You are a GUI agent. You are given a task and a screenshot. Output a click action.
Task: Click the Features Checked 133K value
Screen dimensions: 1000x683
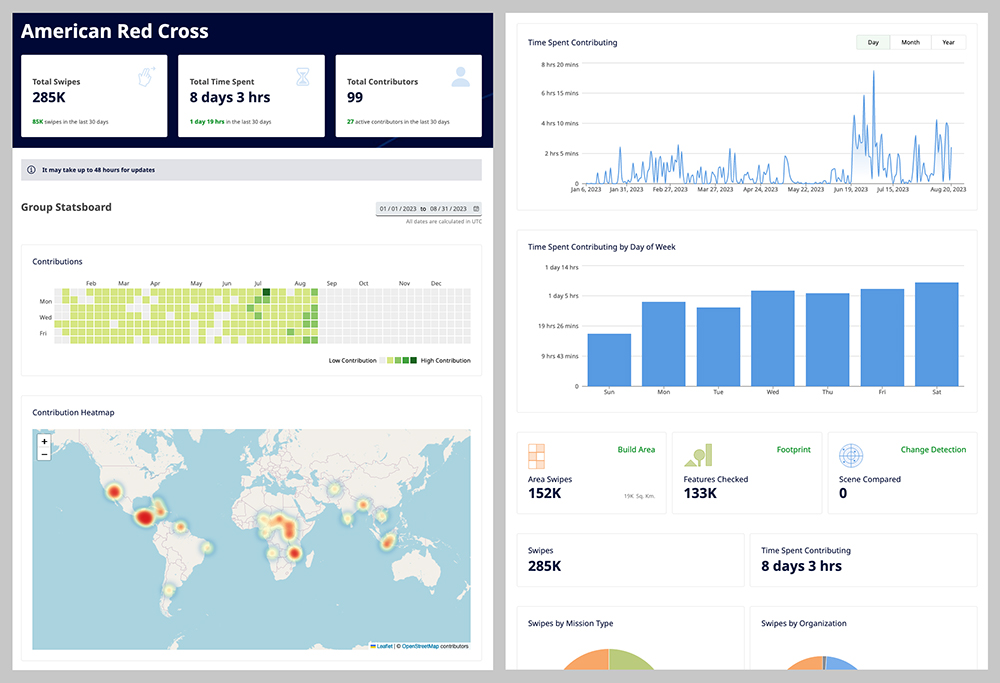point(700,493)
